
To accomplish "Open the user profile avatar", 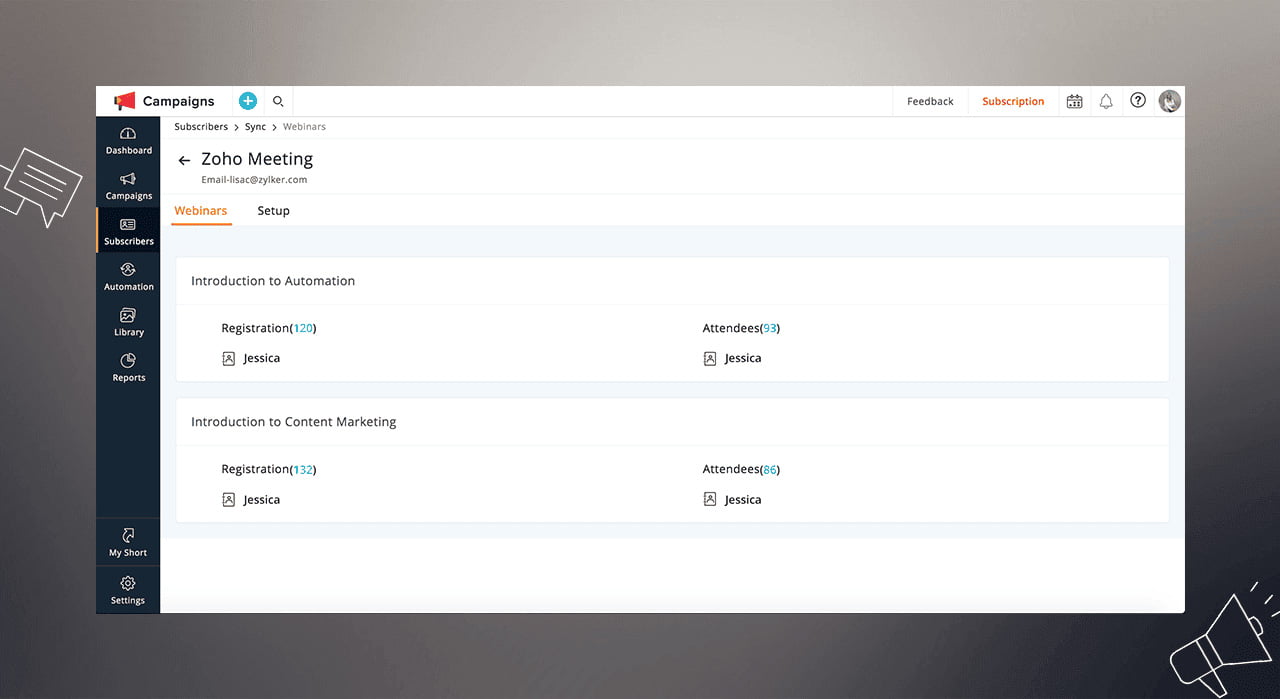I will tap(1170, 101).
